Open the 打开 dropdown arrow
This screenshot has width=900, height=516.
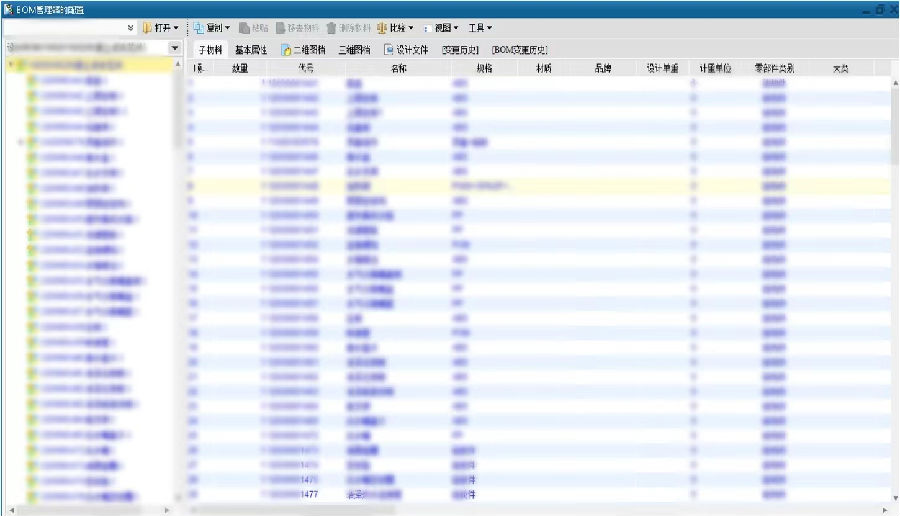pyautogui.click(x=176, y=28)
